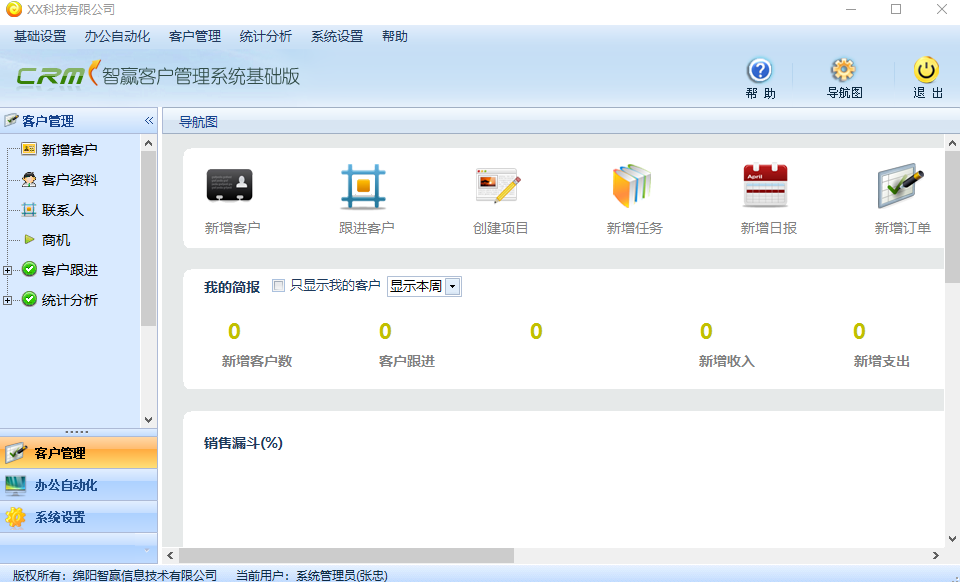Click the horizontal scrollbar at the bottom
The image size is (960, 582).
[345, 555]
